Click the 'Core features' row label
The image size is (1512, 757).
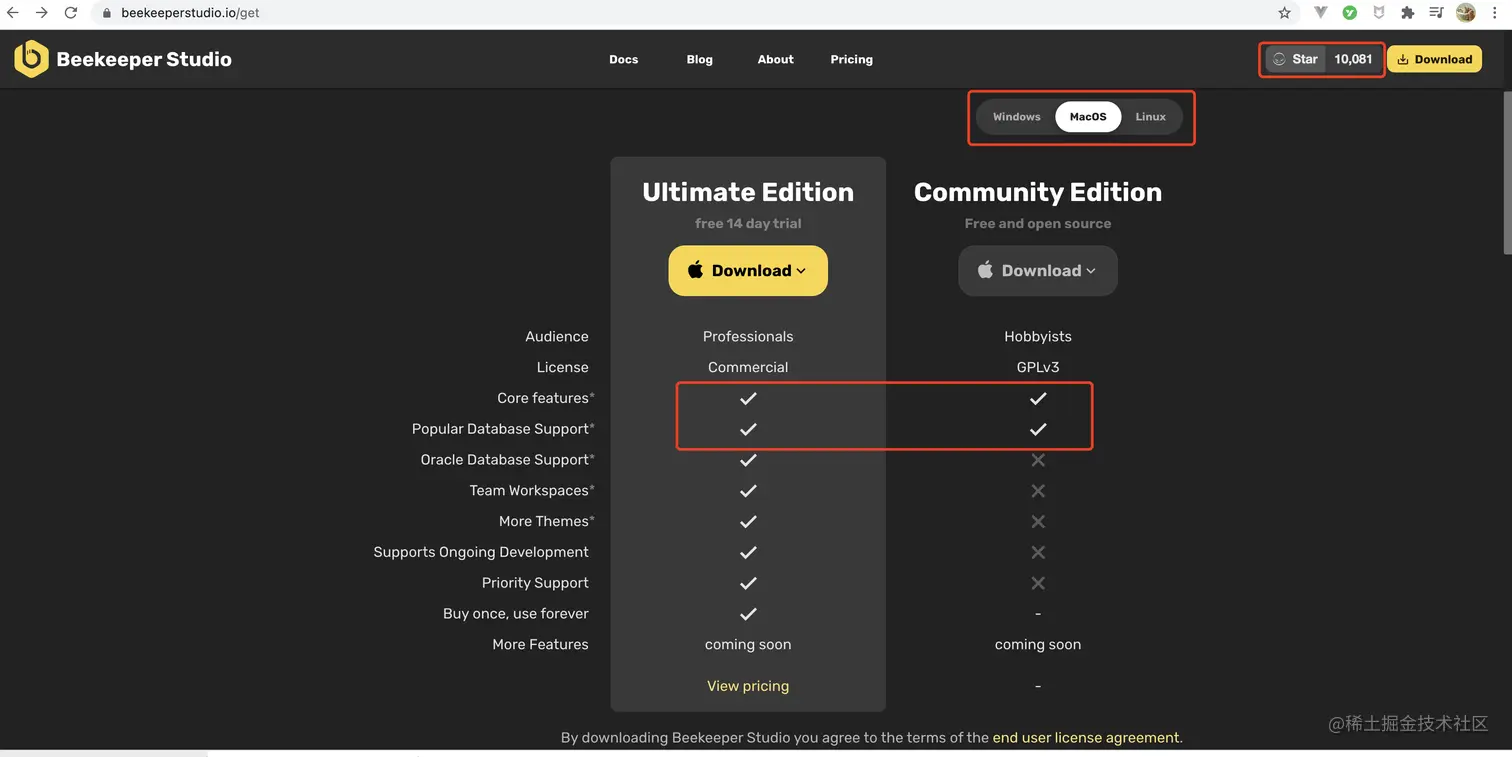pyautogui.click(x=545, y=398)
